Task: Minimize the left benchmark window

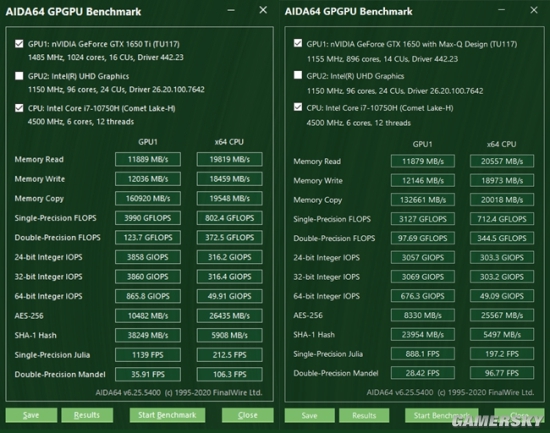Action: pyautogui.click(x=231, y=11)
